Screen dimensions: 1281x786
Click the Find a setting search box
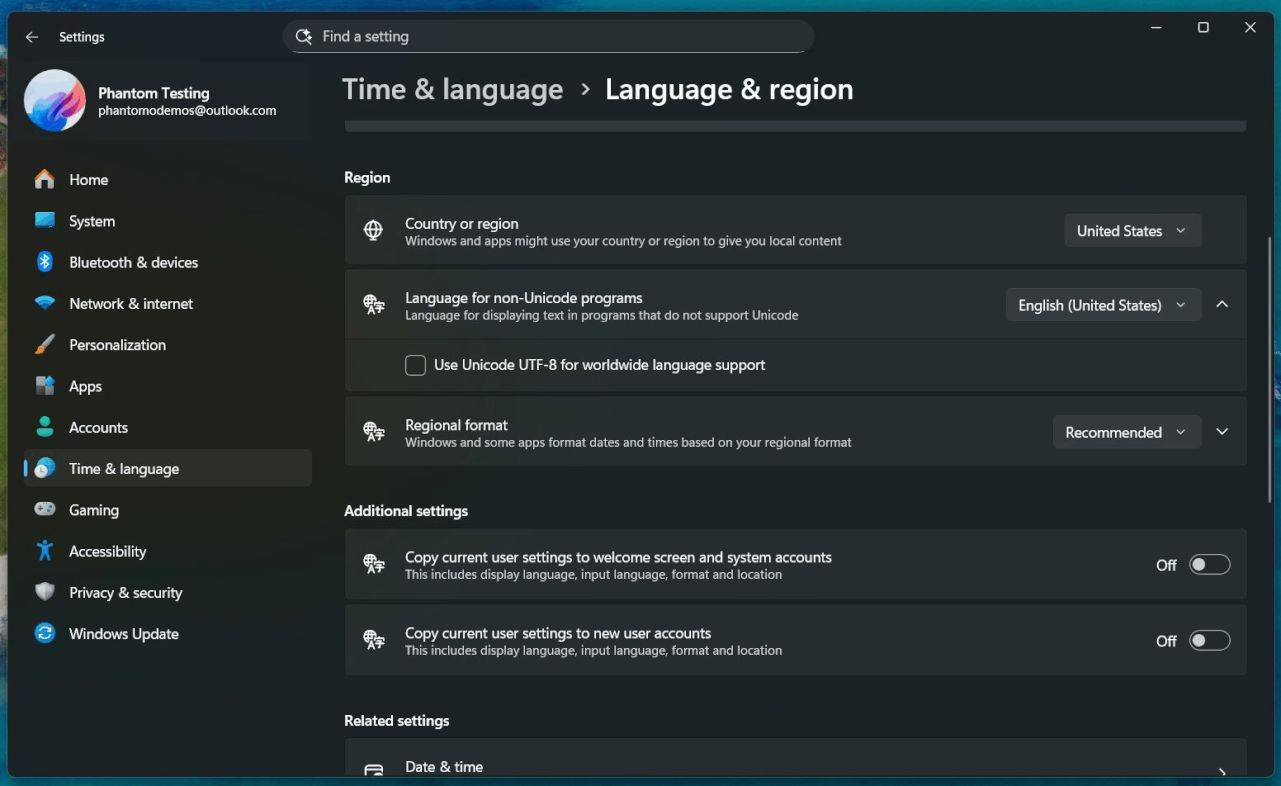pos(548,37)
